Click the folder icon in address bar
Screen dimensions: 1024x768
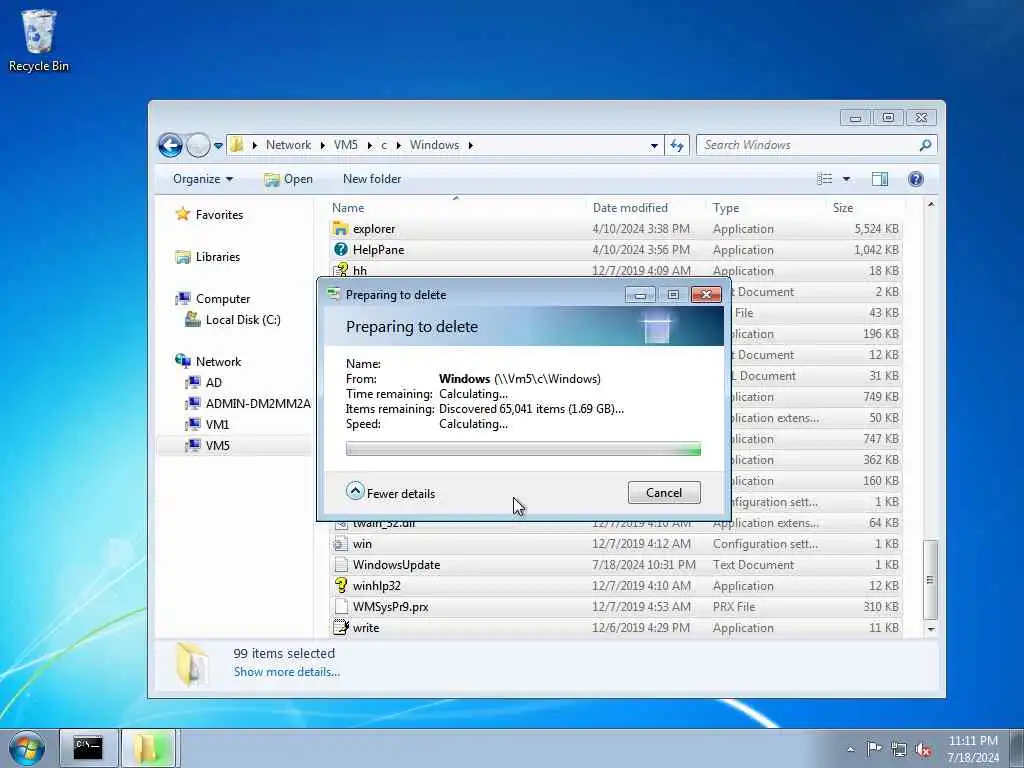point(237,145)
